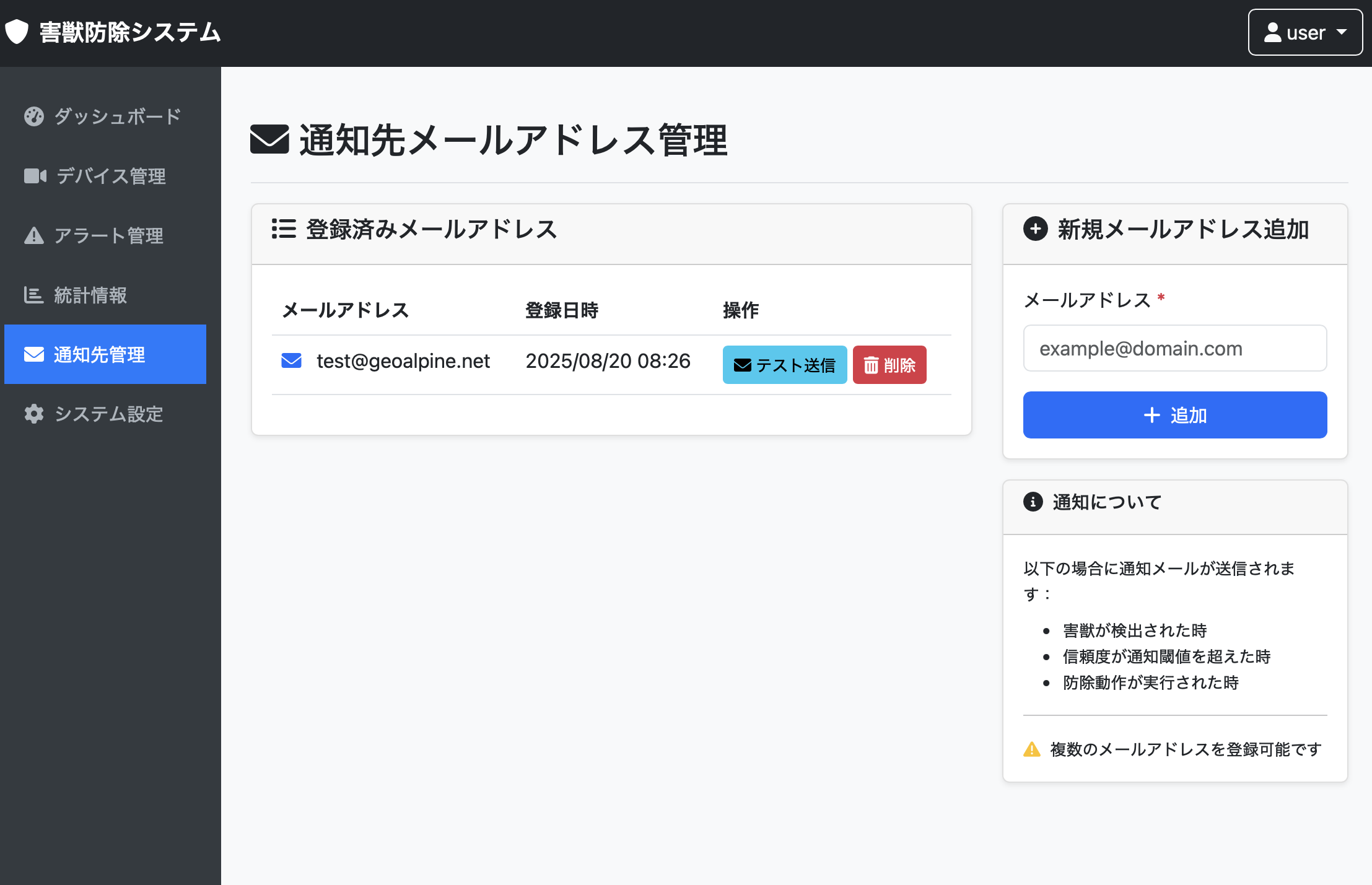1372x885 pixels.
Task: Click the 操作 column header
Action: [741, 310]
